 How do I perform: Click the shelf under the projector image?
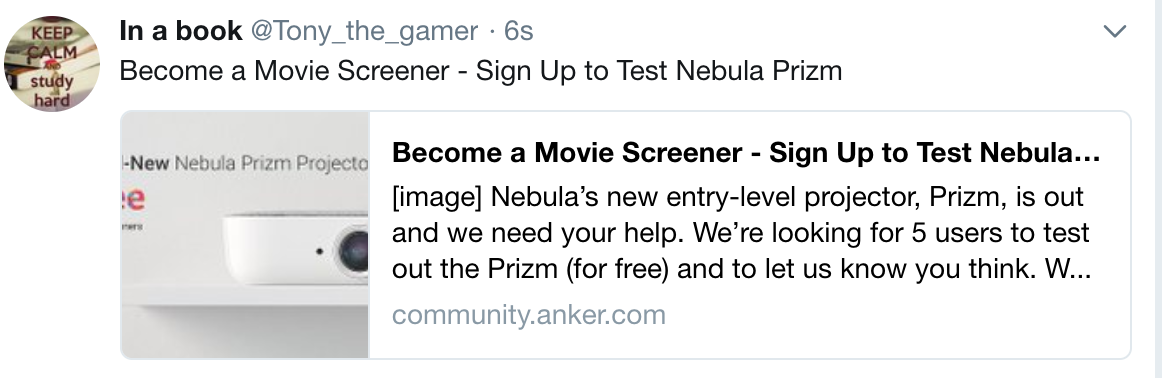[x=245, y=295]
